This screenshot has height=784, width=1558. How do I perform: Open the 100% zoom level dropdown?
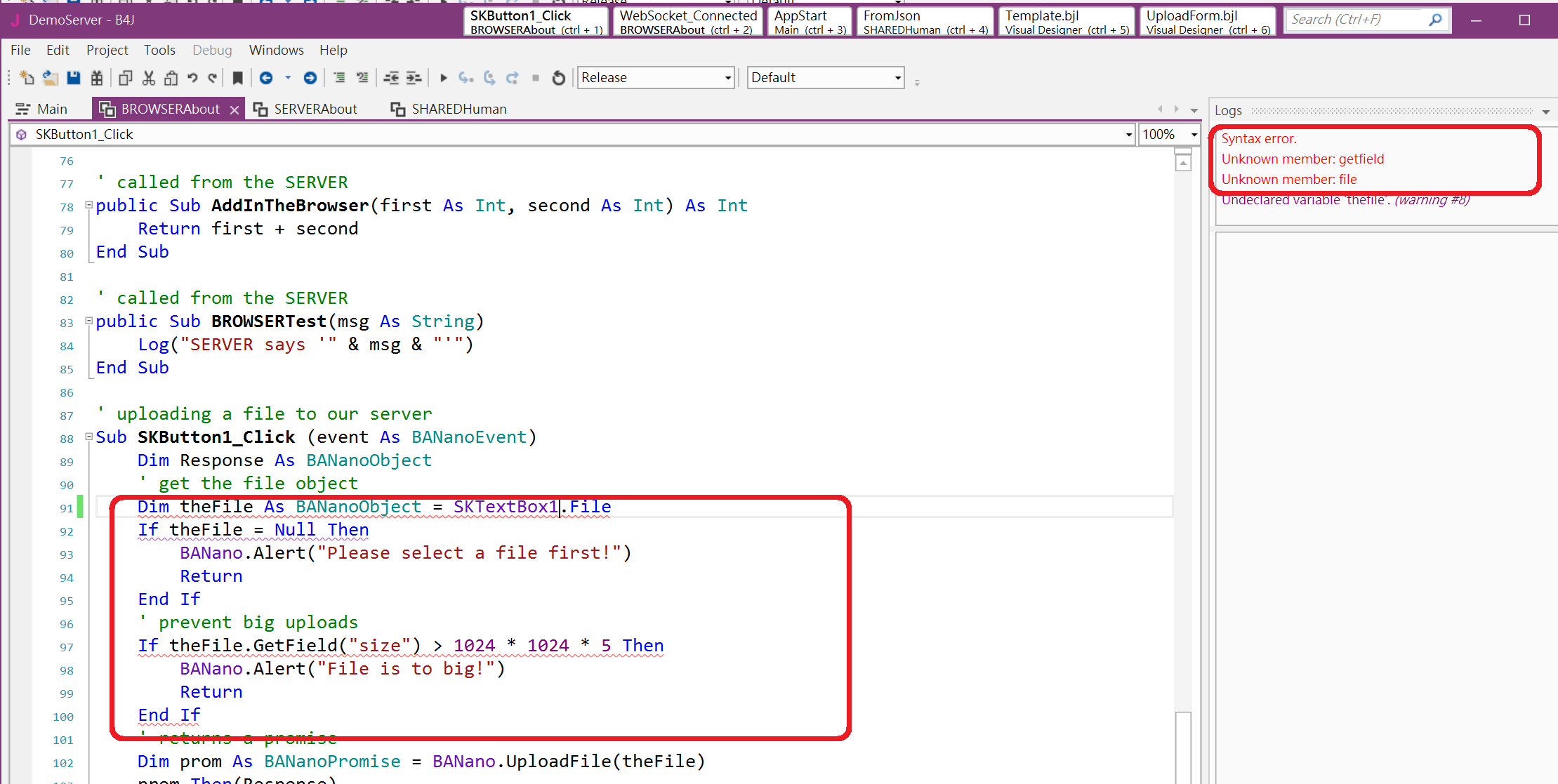point(1194,134)
